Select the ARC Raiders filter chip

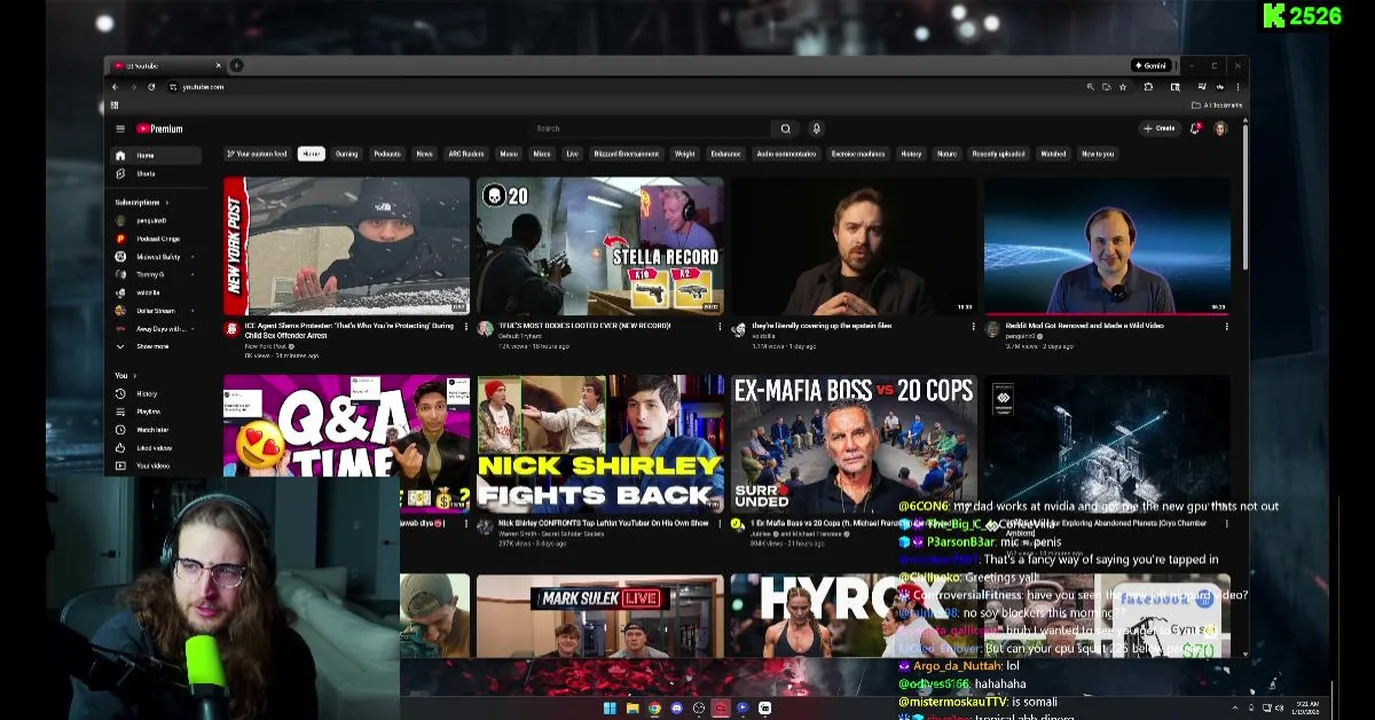466,154
